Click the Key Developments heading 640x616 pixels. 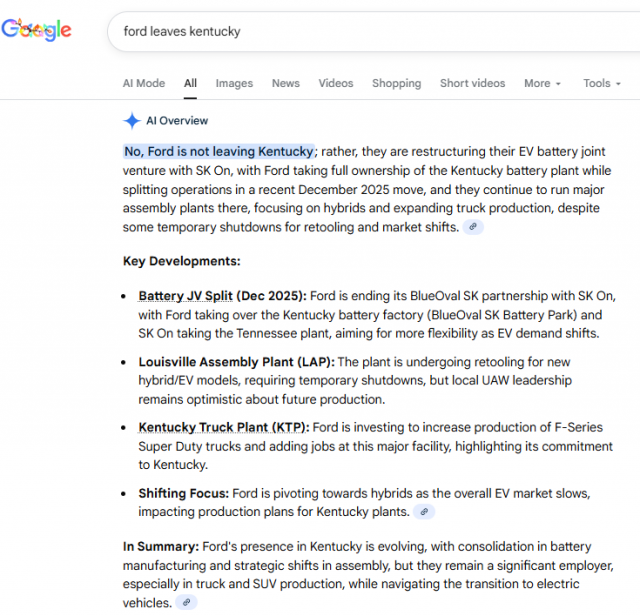click(181, 261)
